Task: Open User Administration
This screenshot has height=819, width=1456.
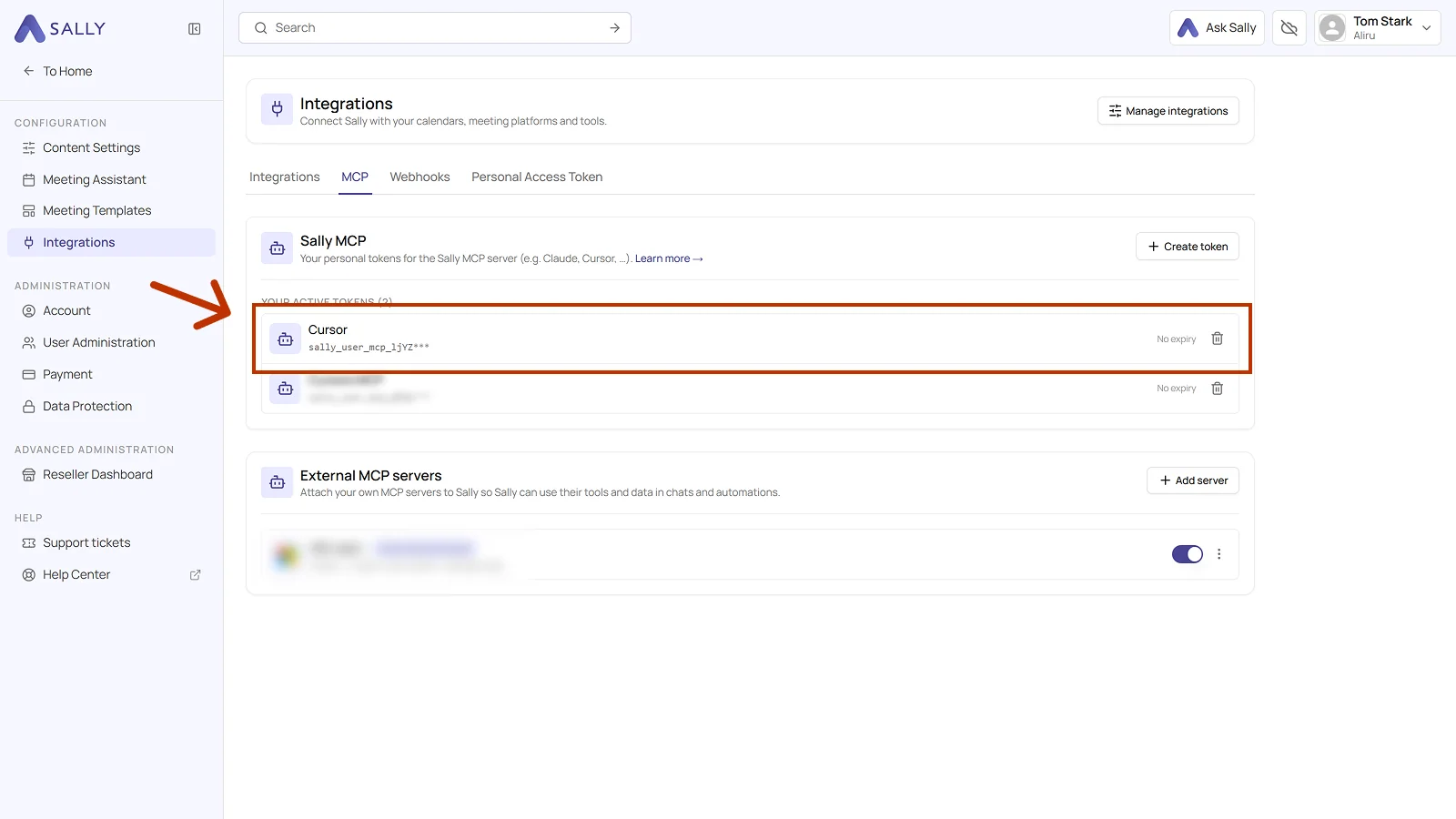Action: 111,342
